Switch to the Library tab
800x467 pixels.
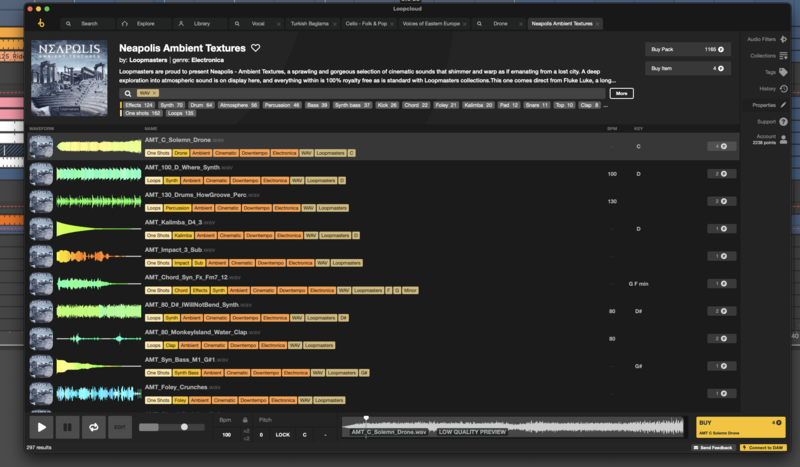click(199, 23)
